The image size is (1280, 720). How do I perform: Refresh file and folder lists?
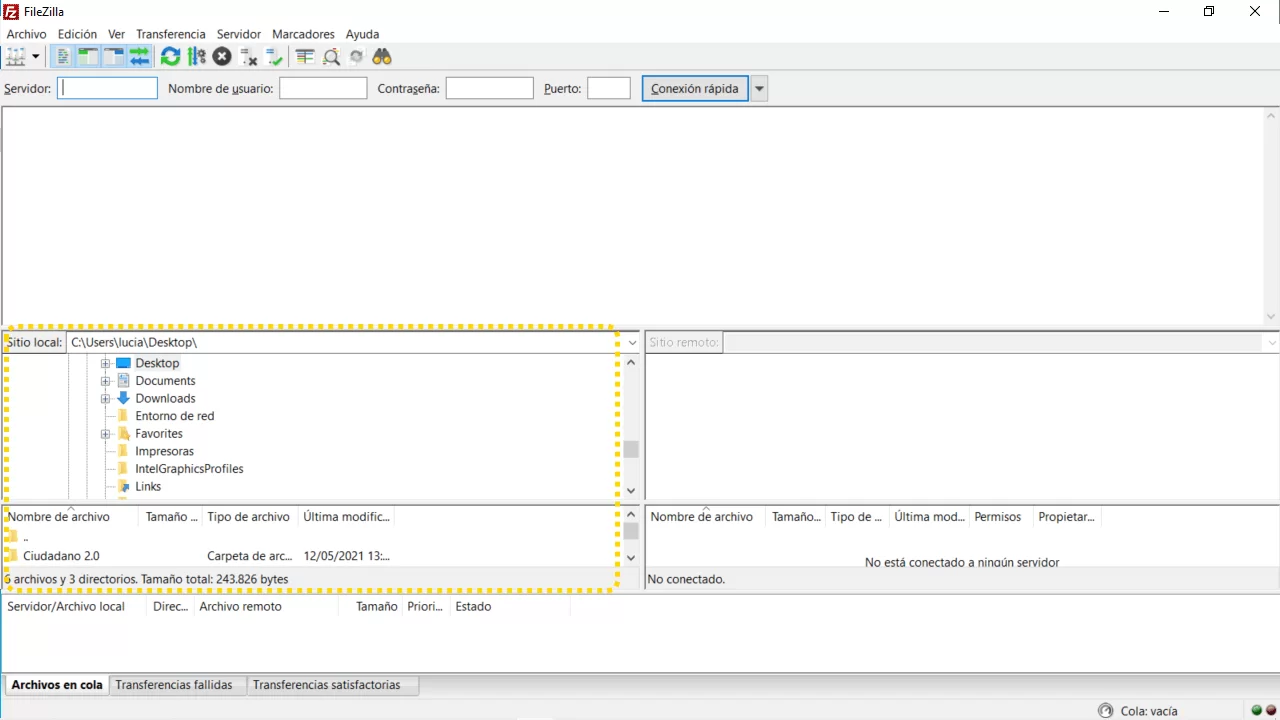171,57
